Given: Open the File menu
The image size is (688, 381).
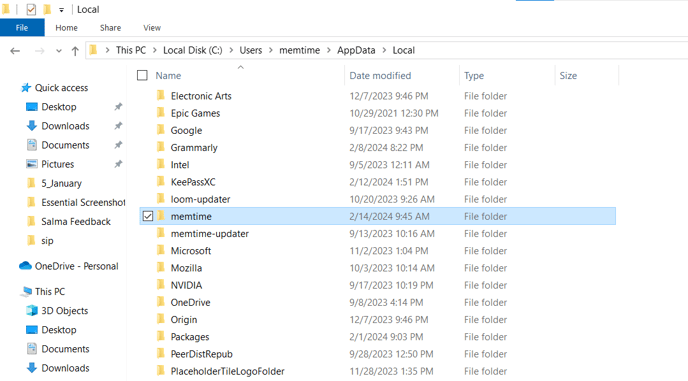Looking at the screenshot, I should [22, 28].
